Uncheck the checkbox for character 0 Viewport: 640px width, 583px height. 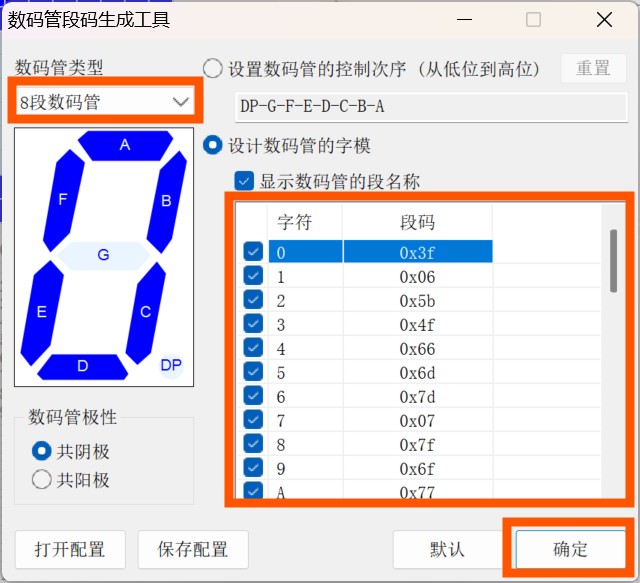(253, 251)
